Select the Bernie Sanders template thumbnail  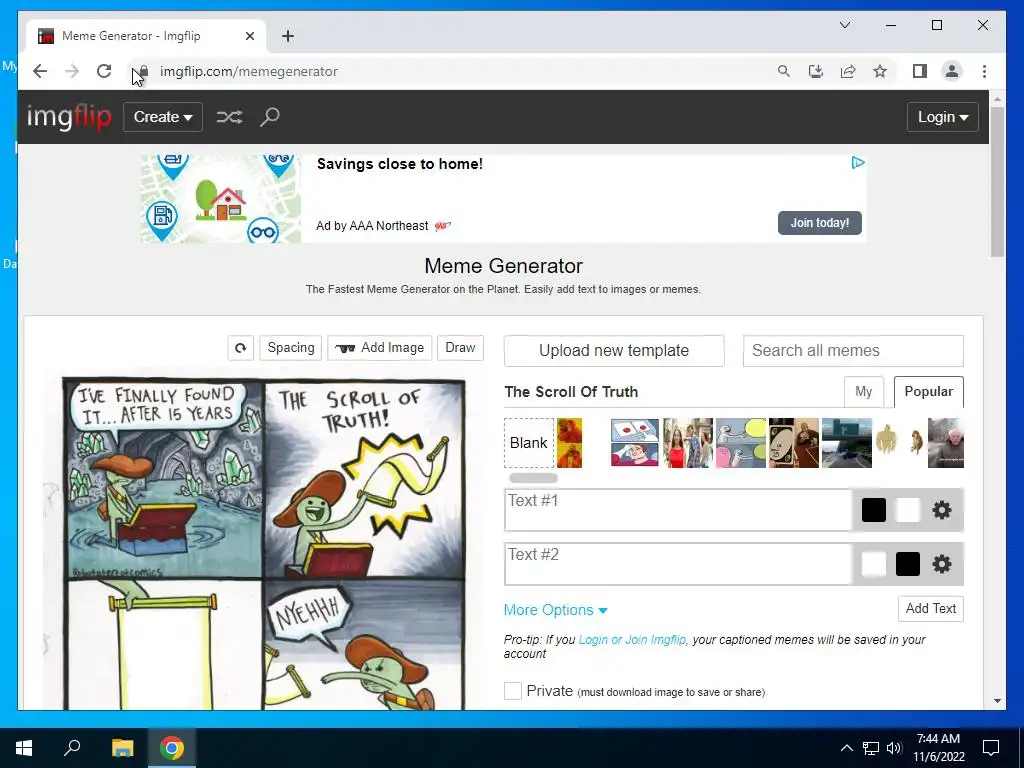click(946, 443)
